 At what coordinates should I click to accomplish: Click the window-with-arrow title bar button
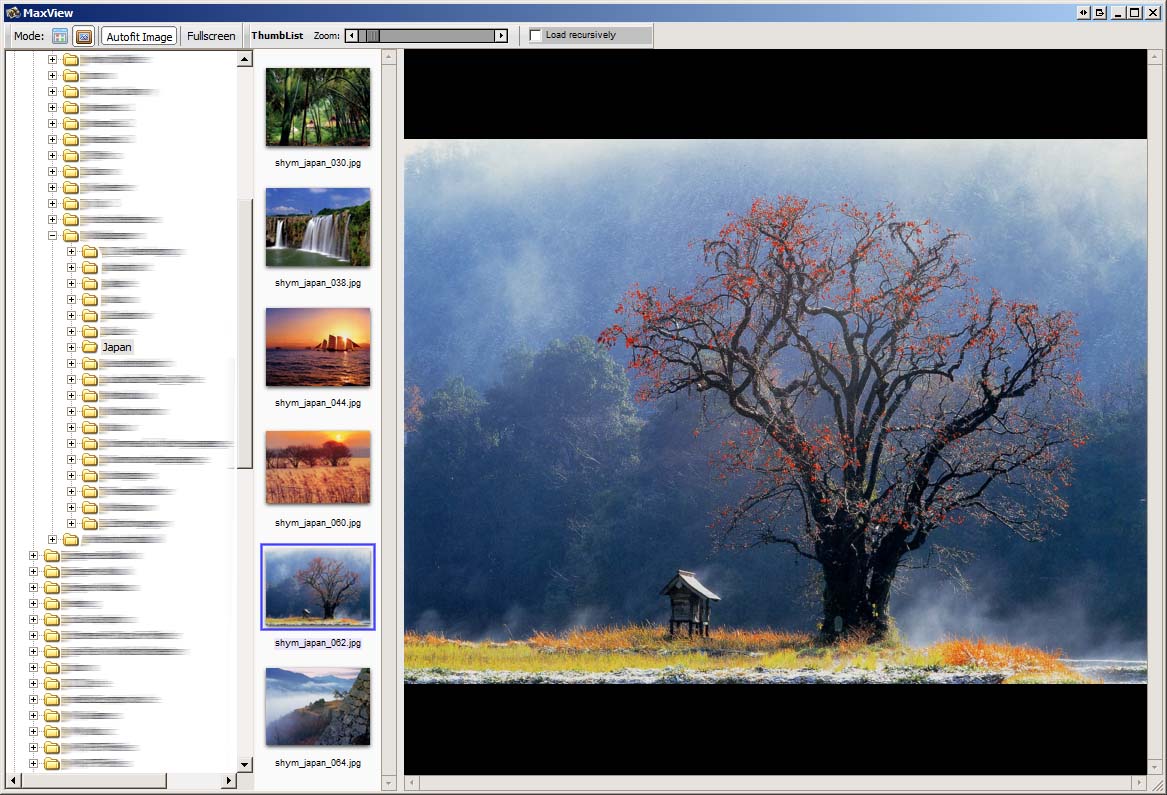(1099, 12)
